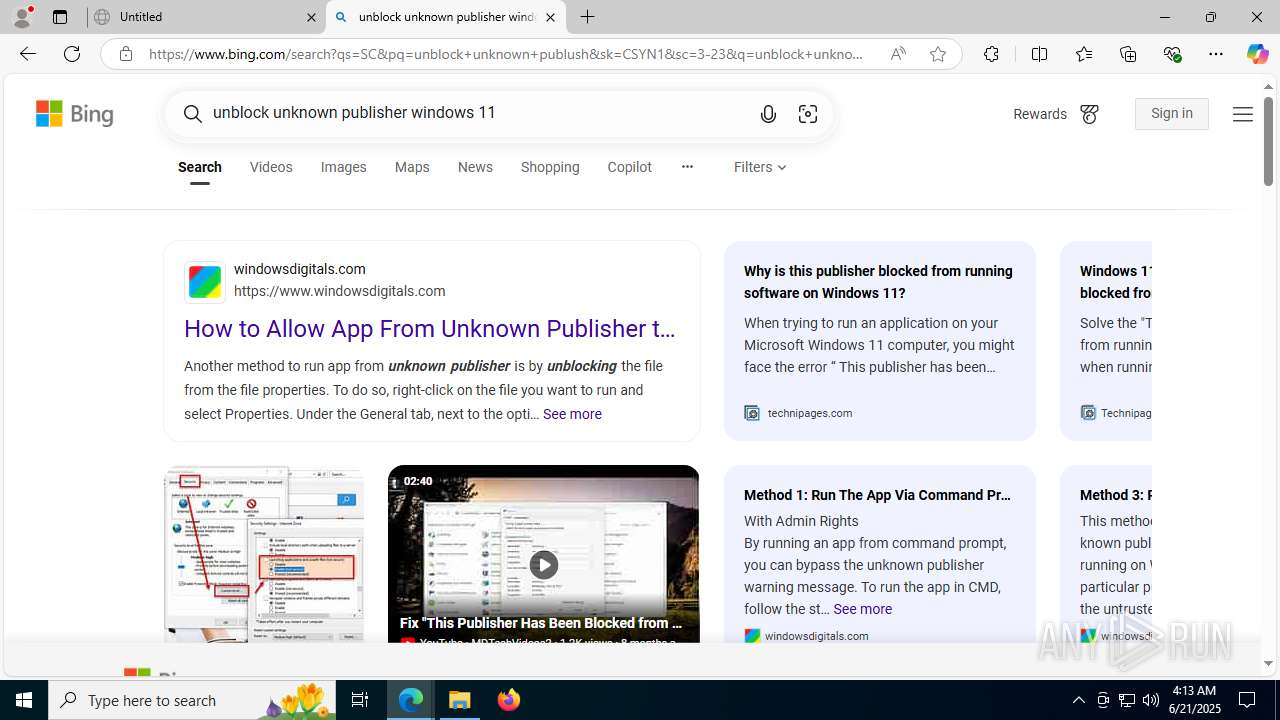Expand See more in Method 1 card
1280x720 pixels.
[862, 609]
